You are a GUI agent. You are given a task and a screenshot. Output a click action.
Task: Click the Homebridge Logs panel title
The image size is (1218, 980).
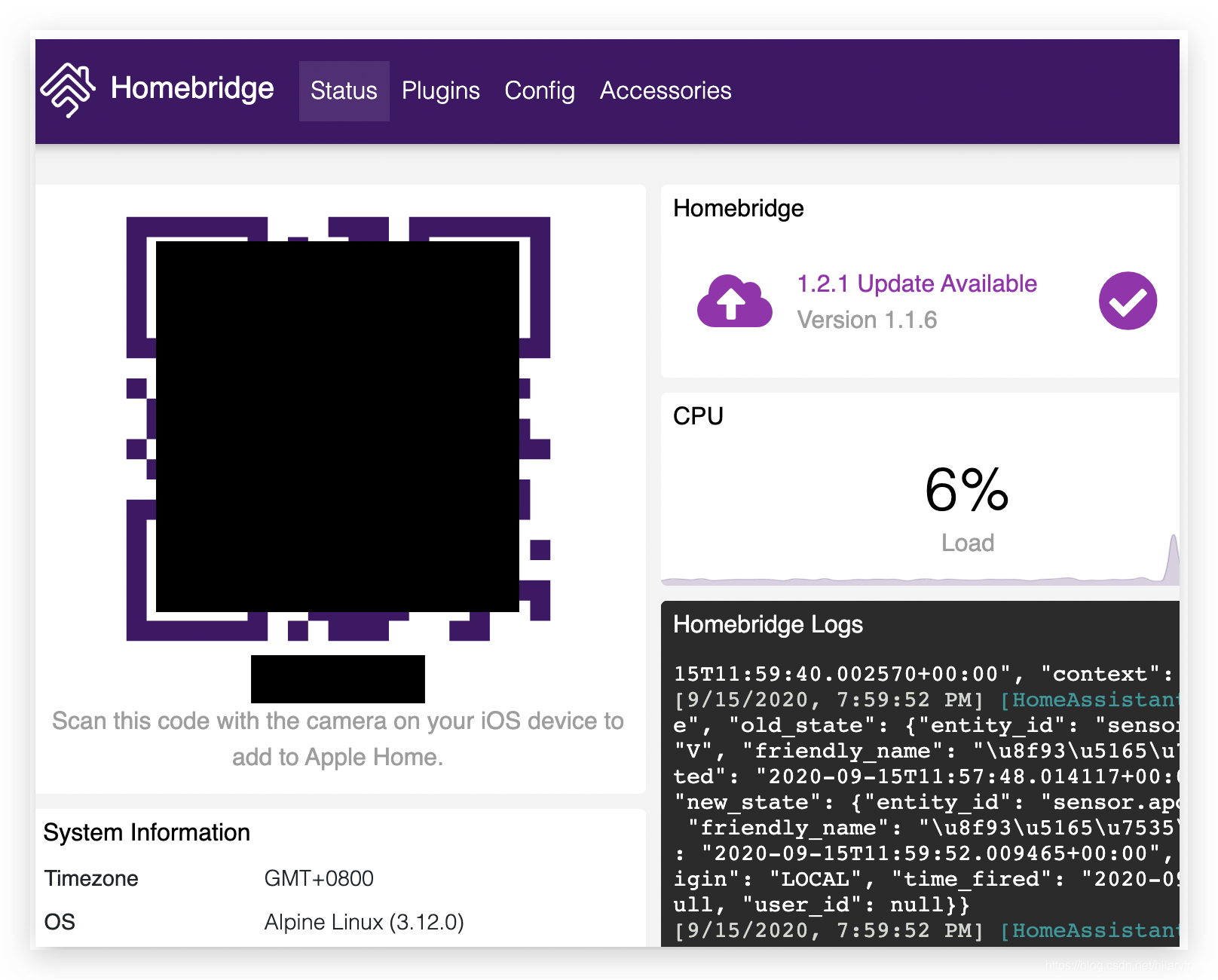pos(768,624)
